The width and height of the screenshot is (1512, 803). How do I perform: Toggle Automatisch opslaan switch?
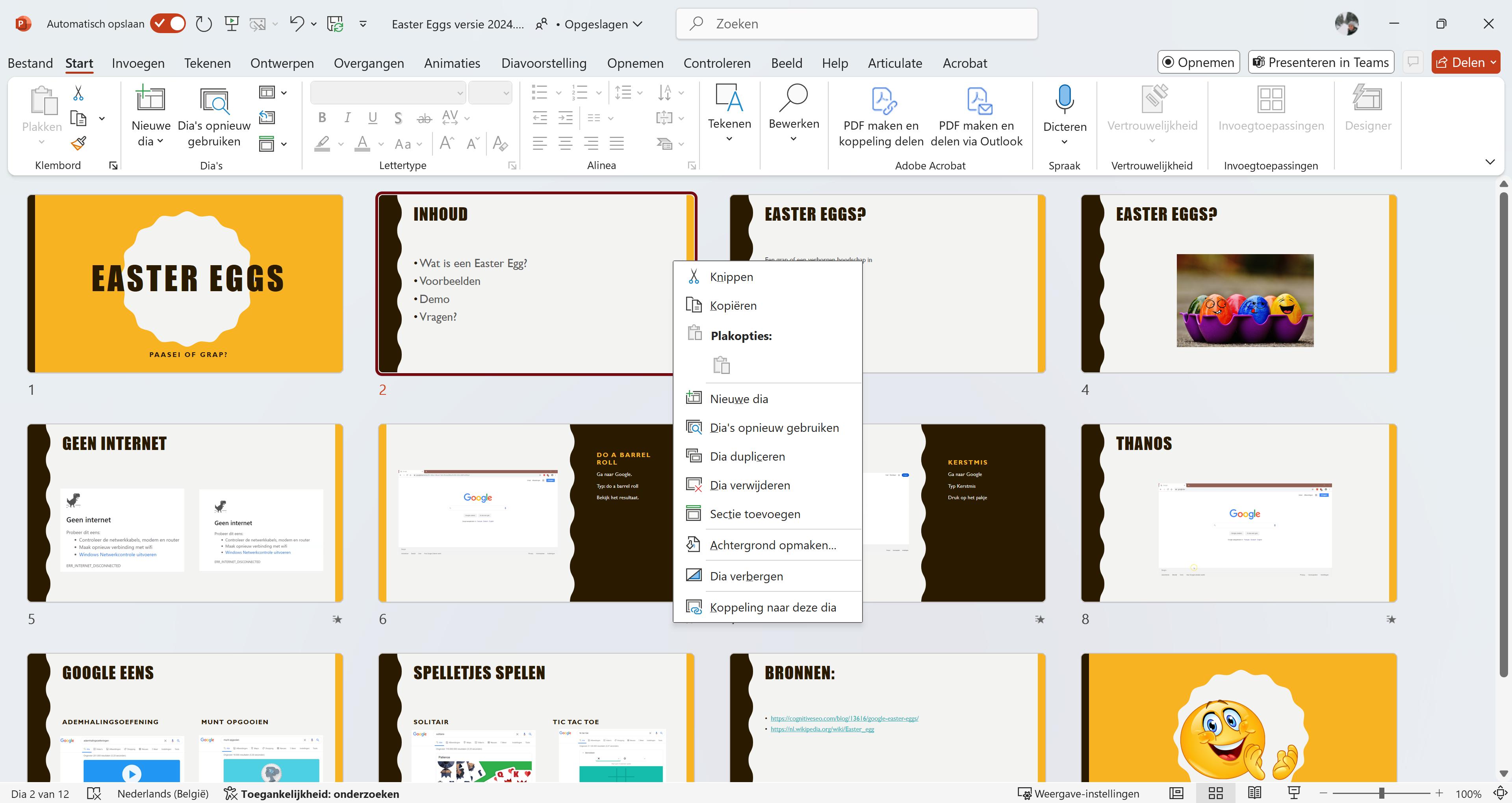[168, 24]
